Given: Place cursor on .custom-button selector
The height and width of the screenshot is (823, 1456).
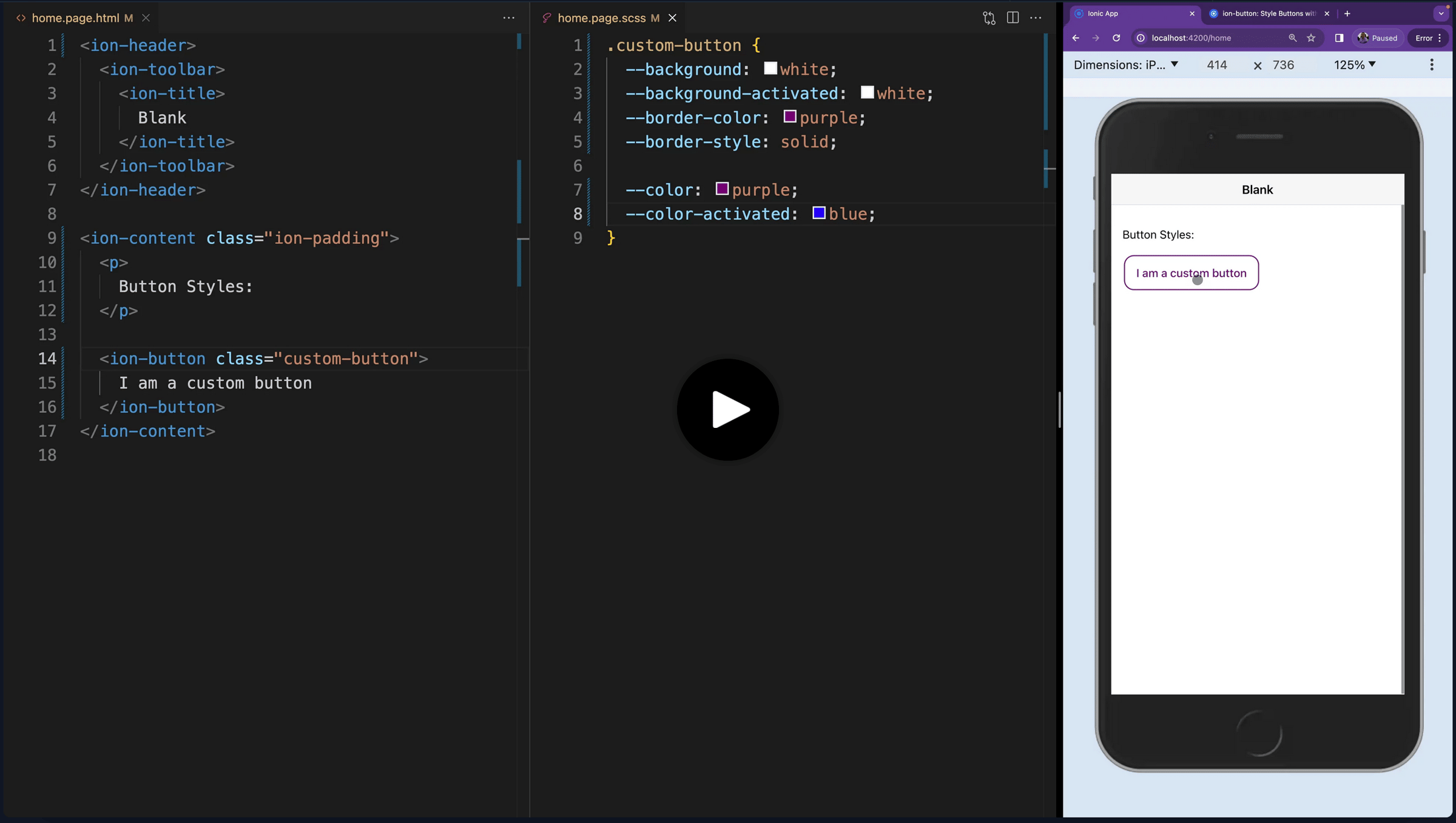Looking at the screenshot, I should coord(673,46).
